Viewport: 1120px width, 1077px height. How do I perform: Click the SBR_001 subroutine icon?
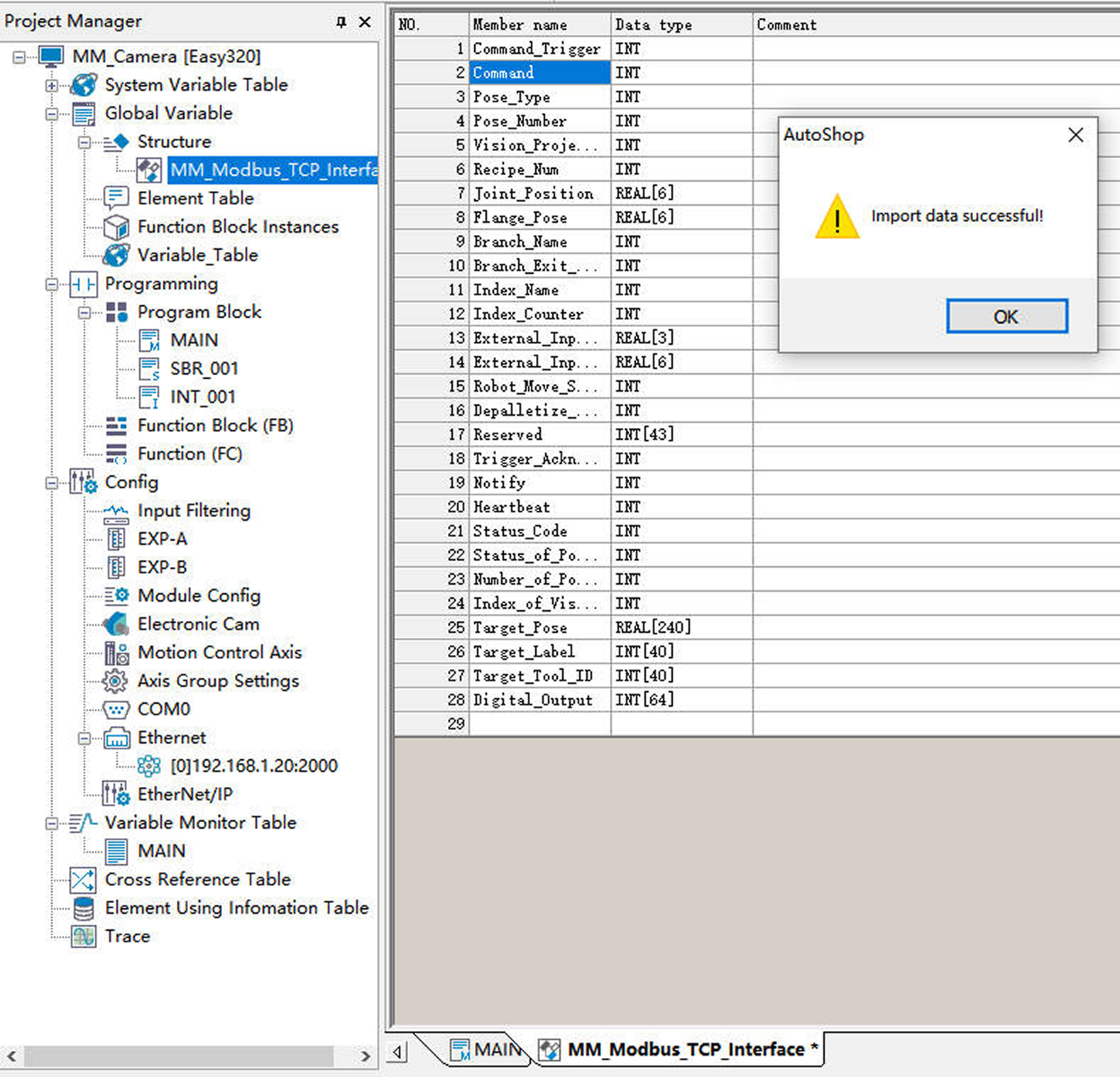149,369
